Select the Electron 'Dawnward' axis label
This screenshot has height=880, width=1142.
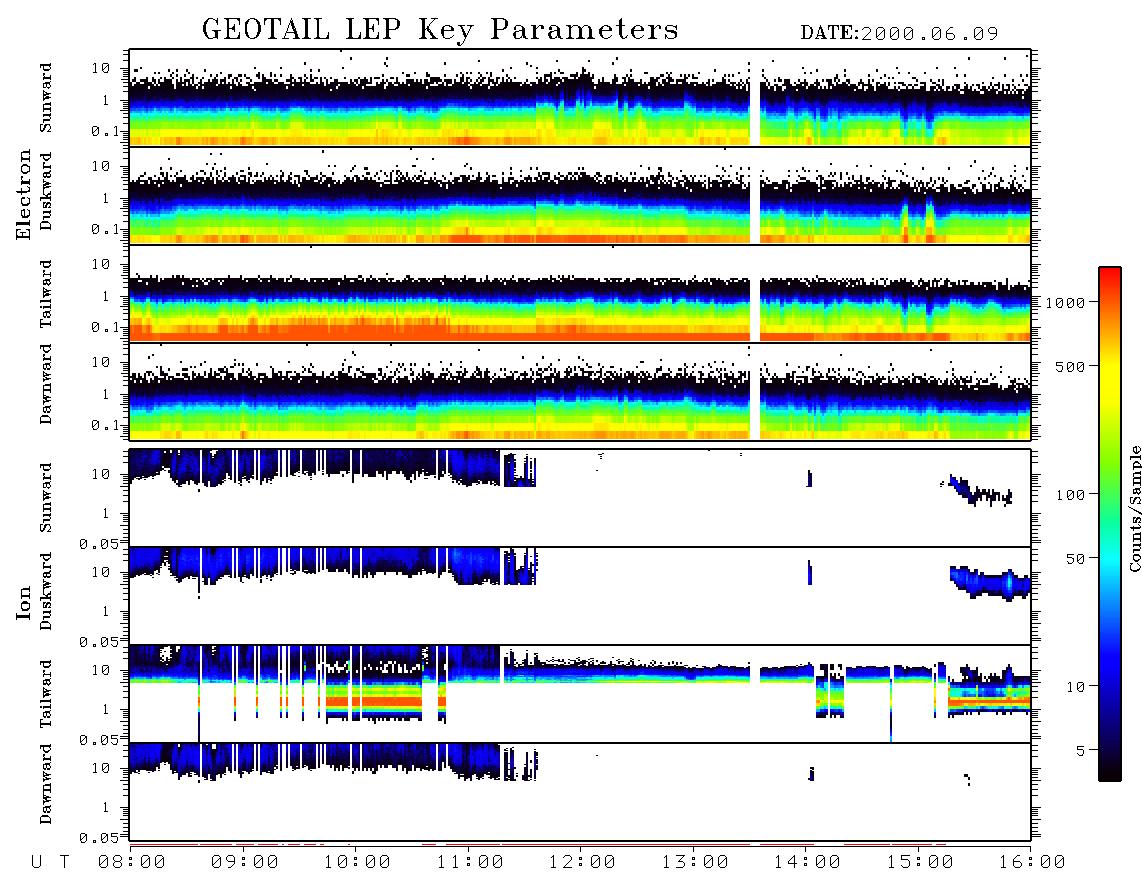click(46, 385)
